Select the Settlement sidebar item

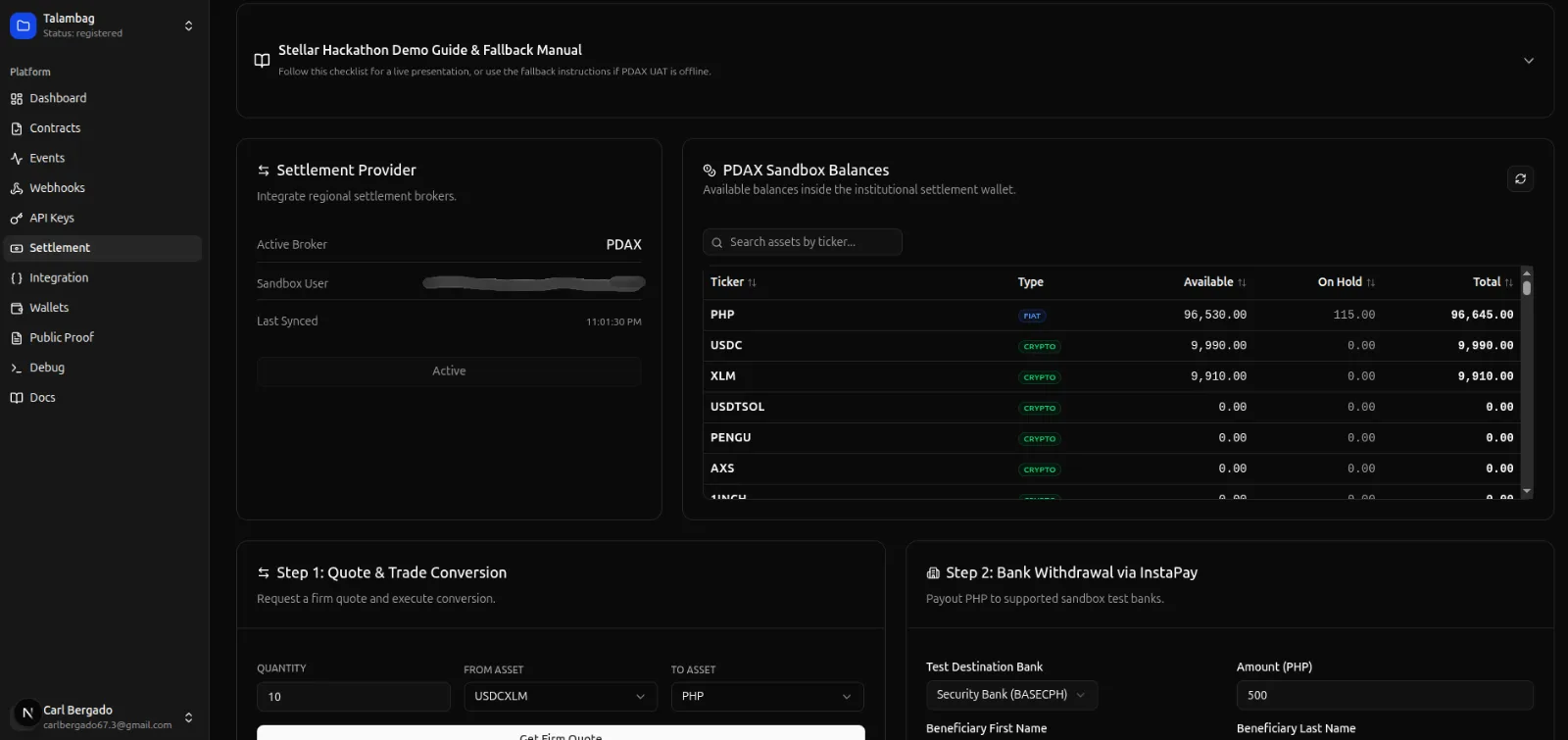103,248
